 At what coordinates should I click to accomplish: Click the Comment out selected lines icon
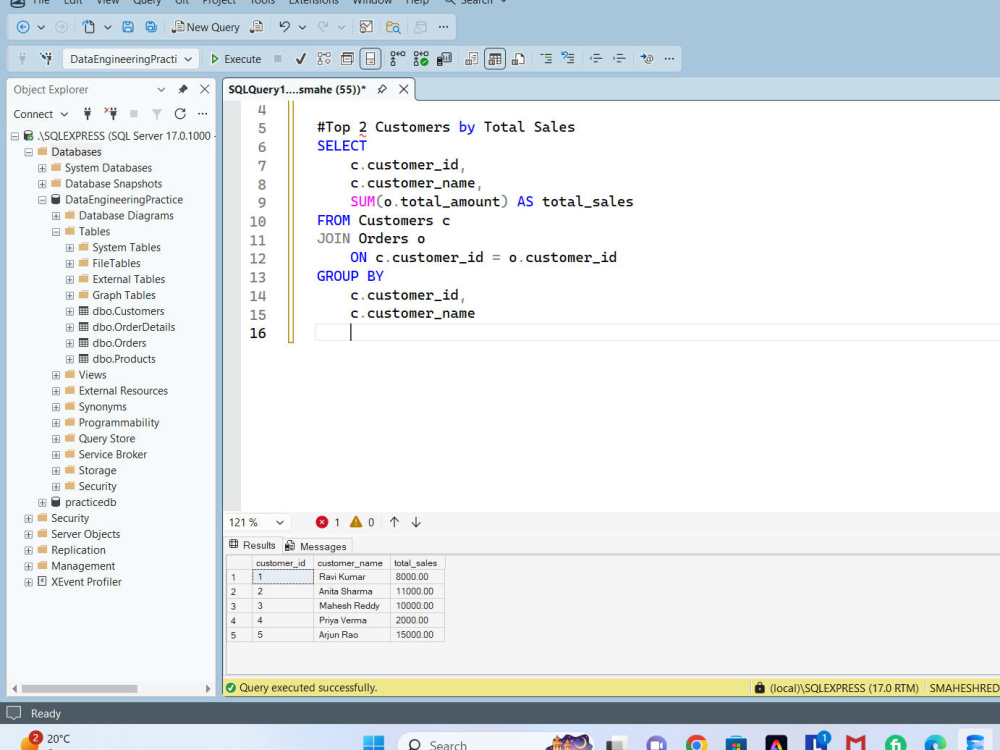coord(546,59)
